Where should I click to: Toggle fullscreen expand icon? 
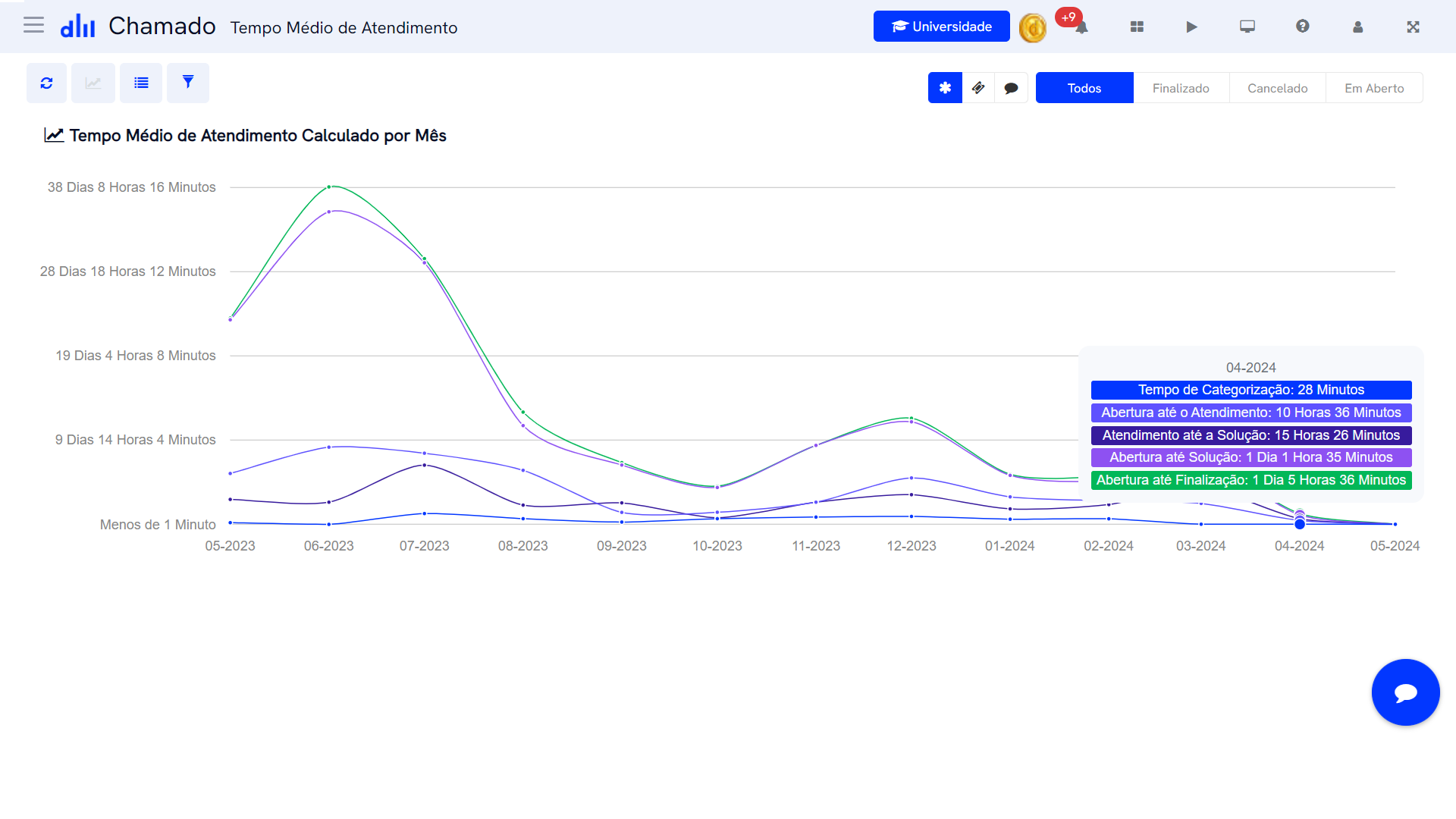point(1413,27)
